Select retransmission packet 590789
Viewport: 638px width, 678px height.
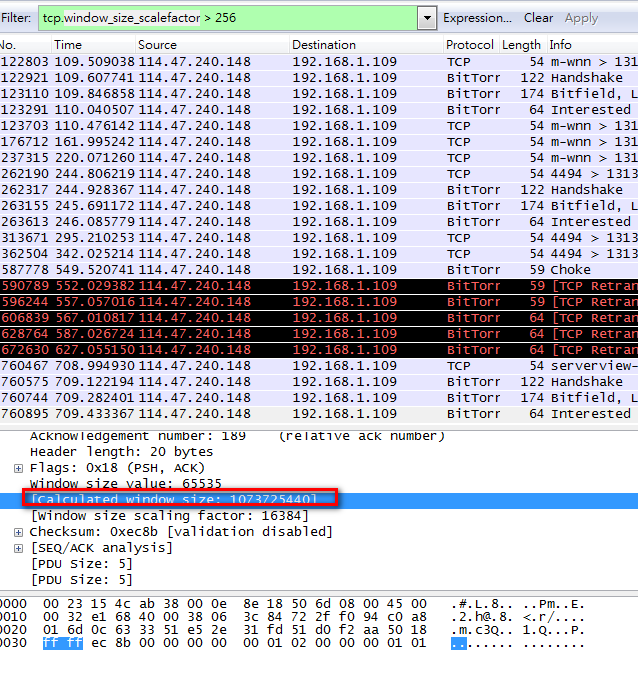tap(319, 286)
